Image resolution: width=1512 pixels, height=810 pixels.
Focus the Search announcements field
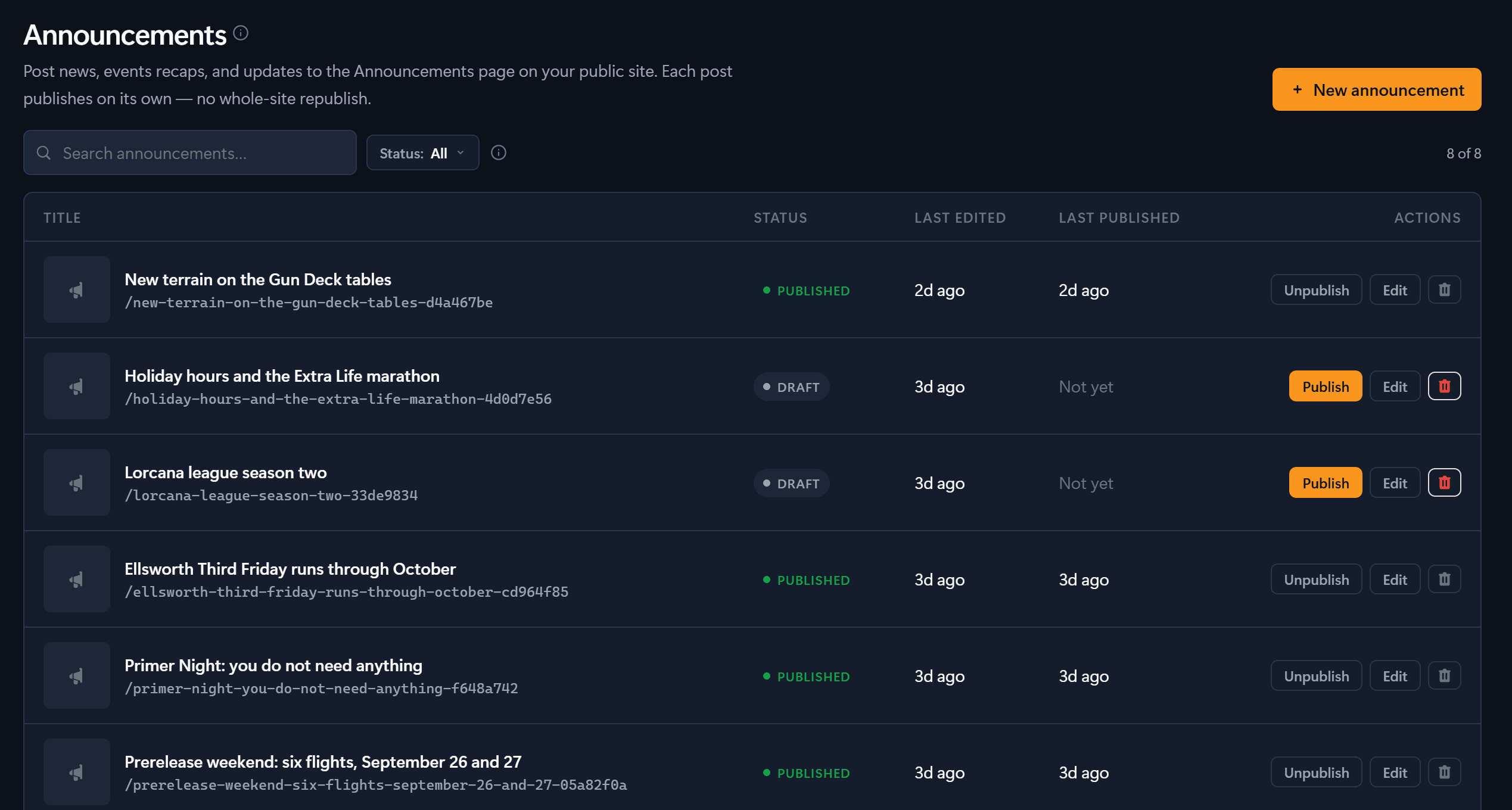click(x=190, y=153)
